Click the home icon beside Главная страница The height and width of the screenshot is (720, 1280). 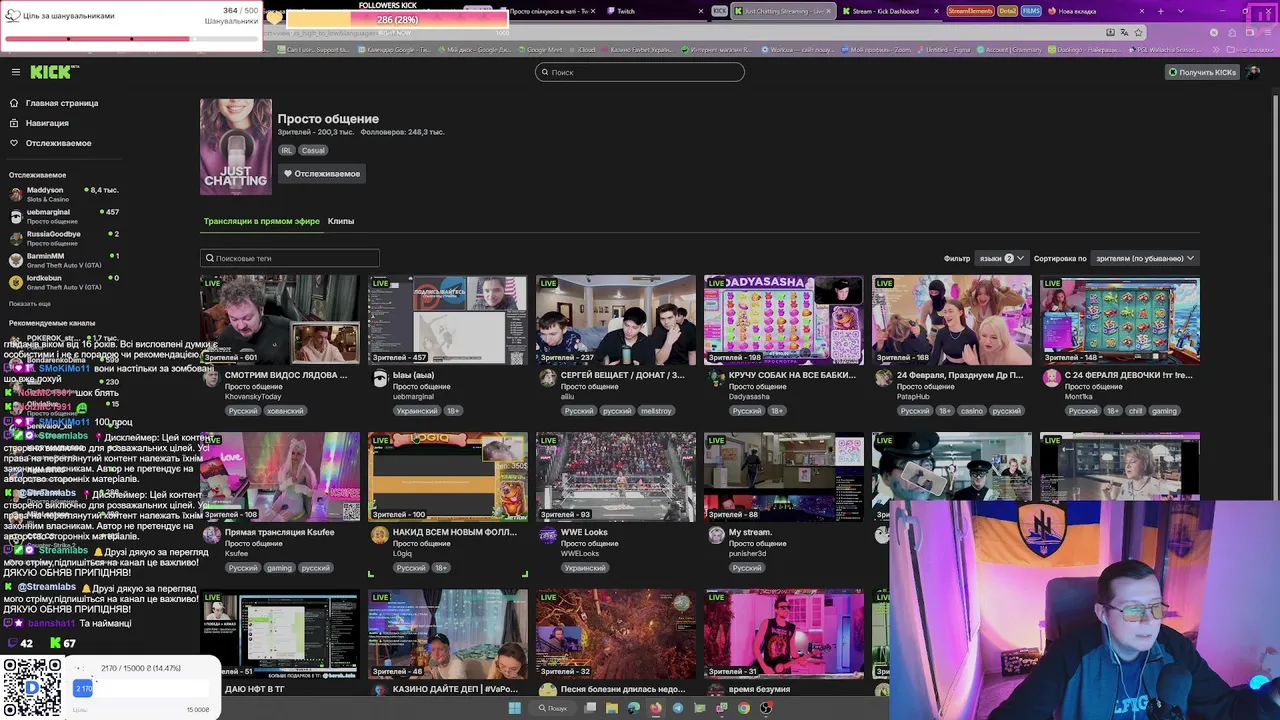point(14,103)
